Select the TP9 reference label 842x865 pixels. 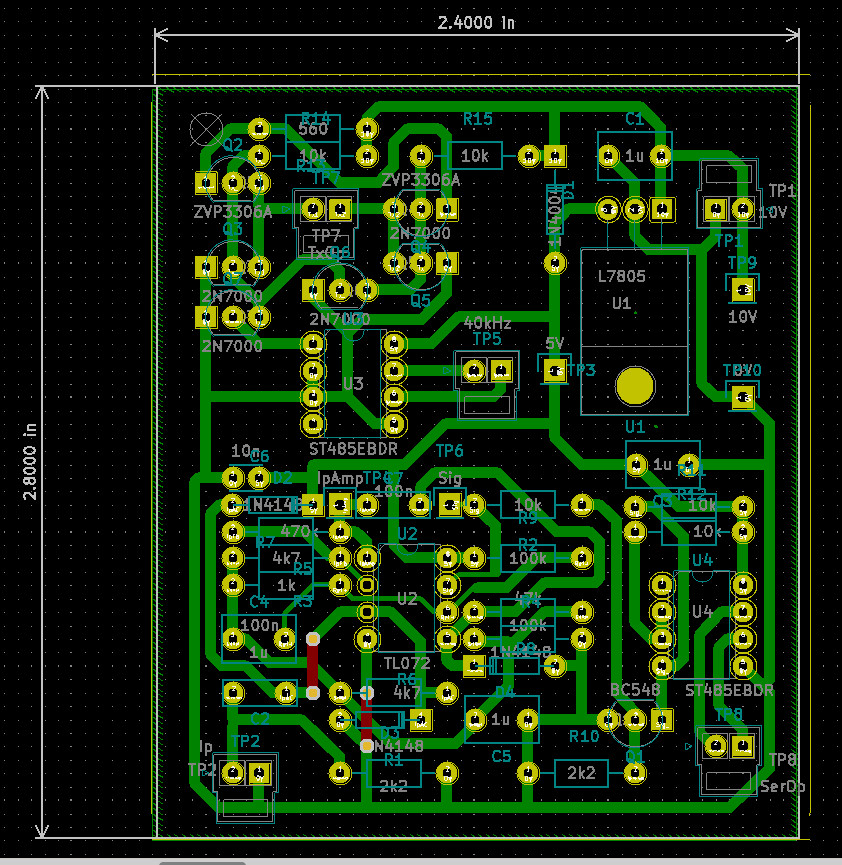coord(742,263)
